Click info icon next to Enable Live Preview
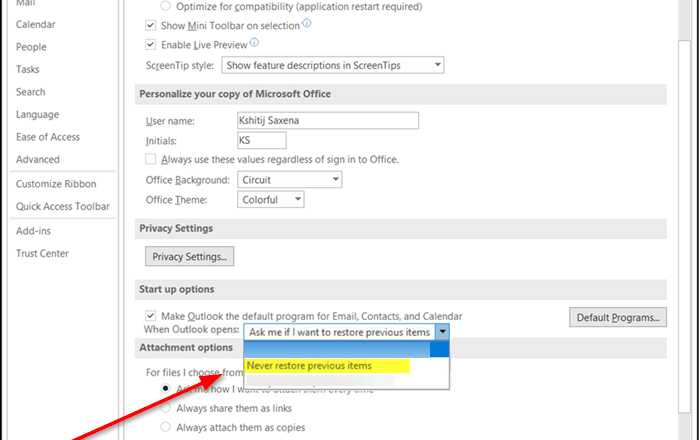This screenshot has width=700, height=440. (254, 43)
